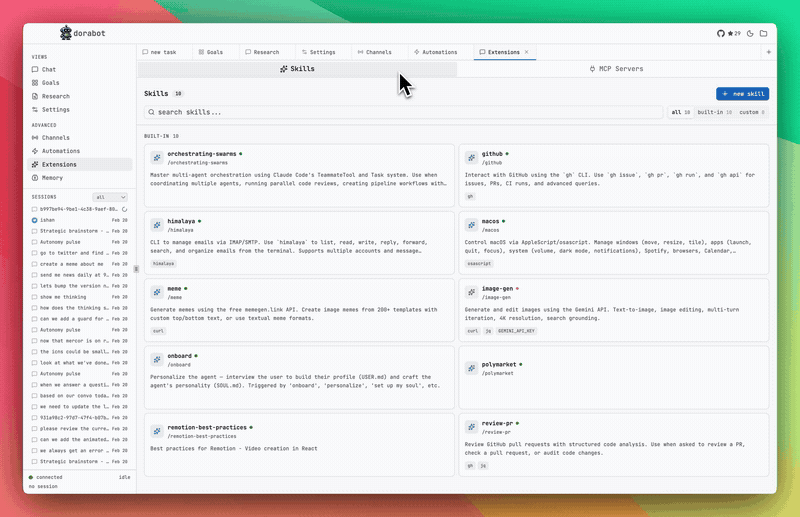The image size is (800, 517).
Task: Open the orchestrating-swarms skill icon
Action: [x=157, y=158]
